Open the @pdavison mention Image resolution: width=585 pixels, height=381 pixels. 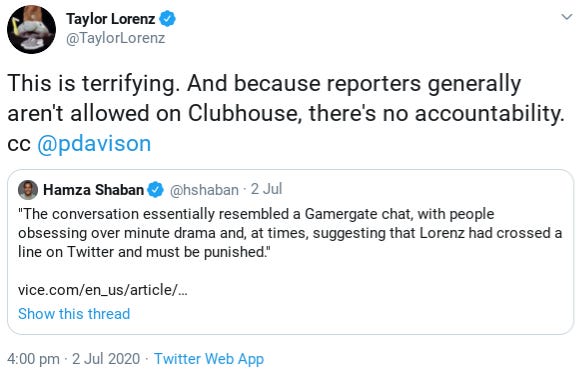pyautogui.click(x=94, y=144)
